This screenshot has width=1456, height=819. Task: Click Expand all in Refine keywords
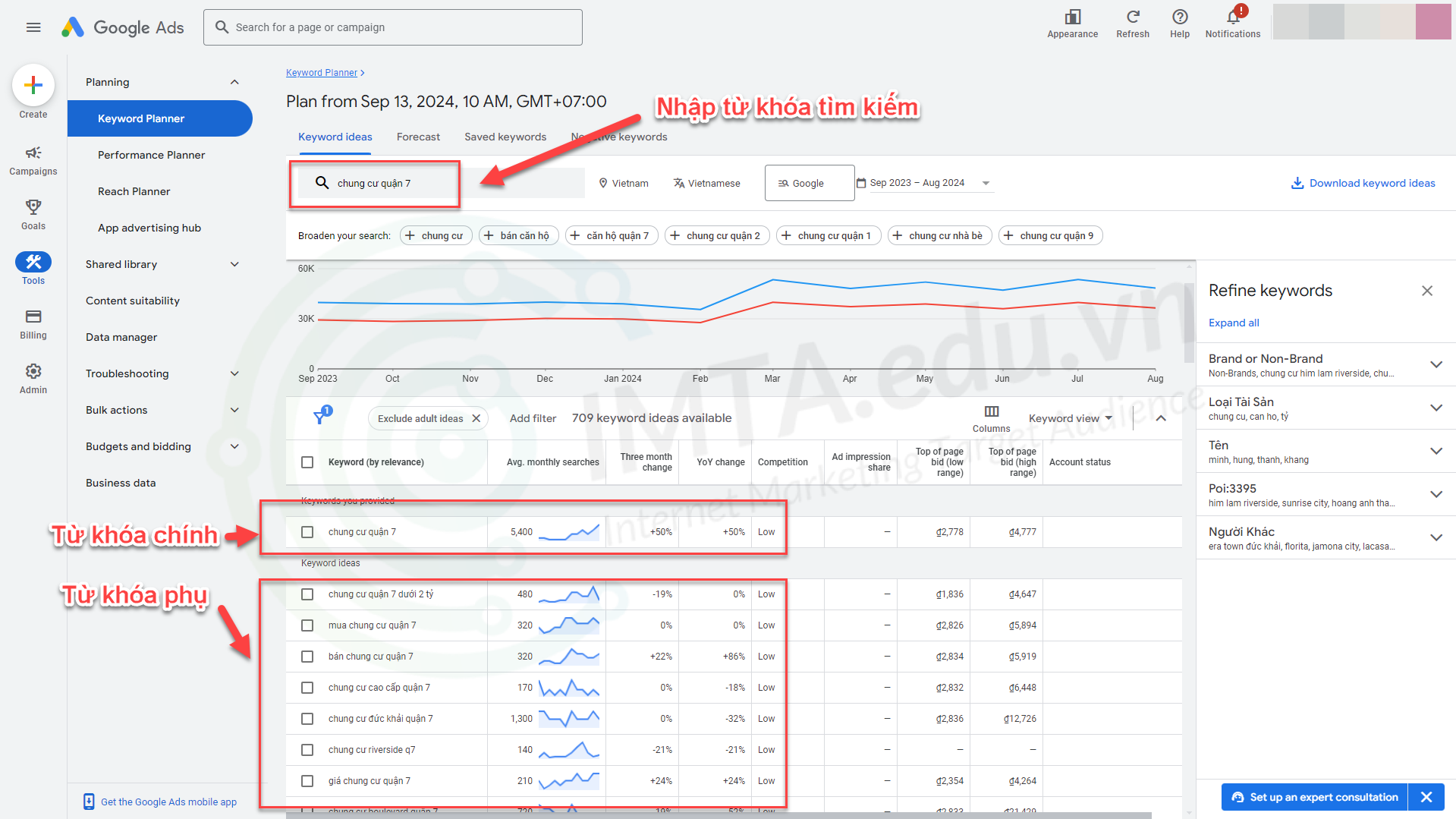(1234, 323)
